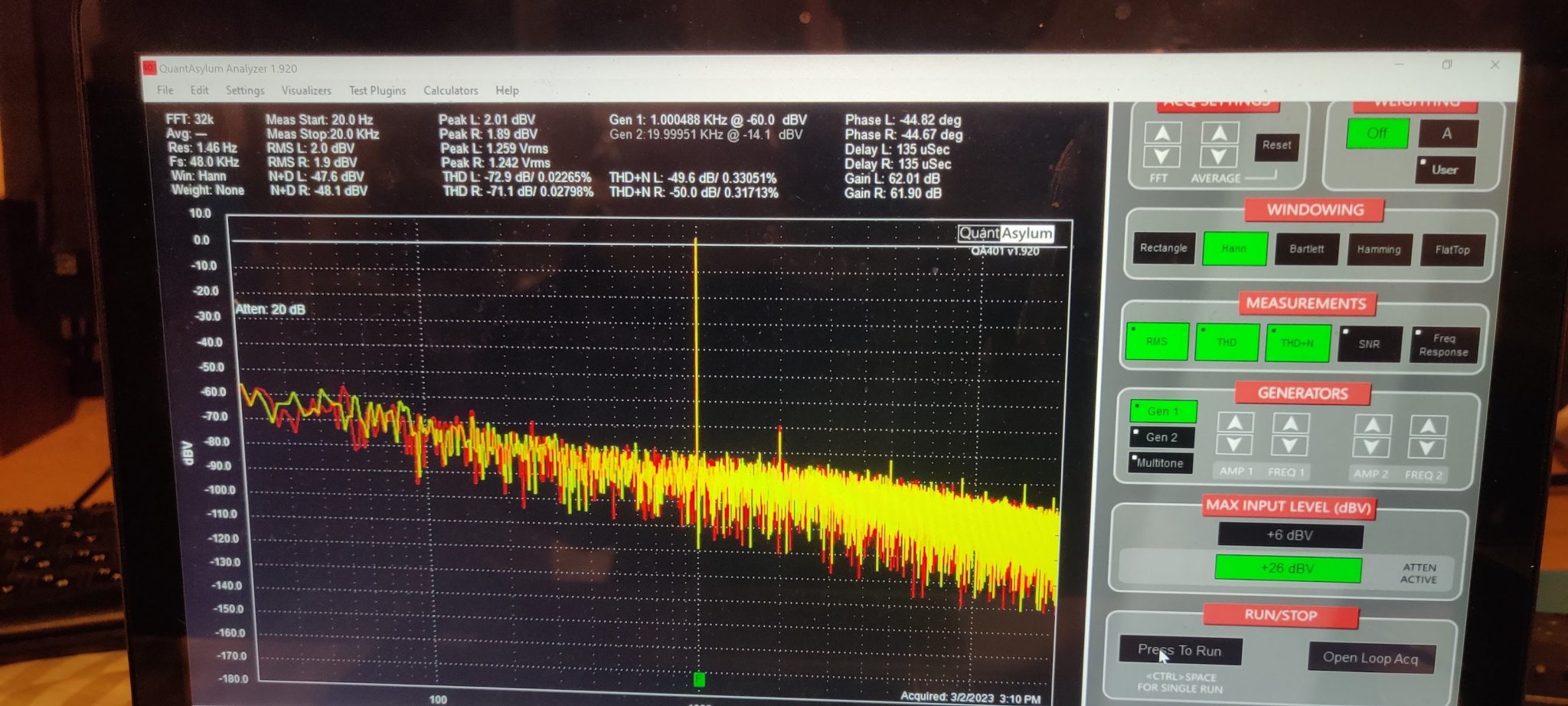Lower AMP 1 with down arrow
This screenshot has width=1568, height=706.
click(1234, 446)
